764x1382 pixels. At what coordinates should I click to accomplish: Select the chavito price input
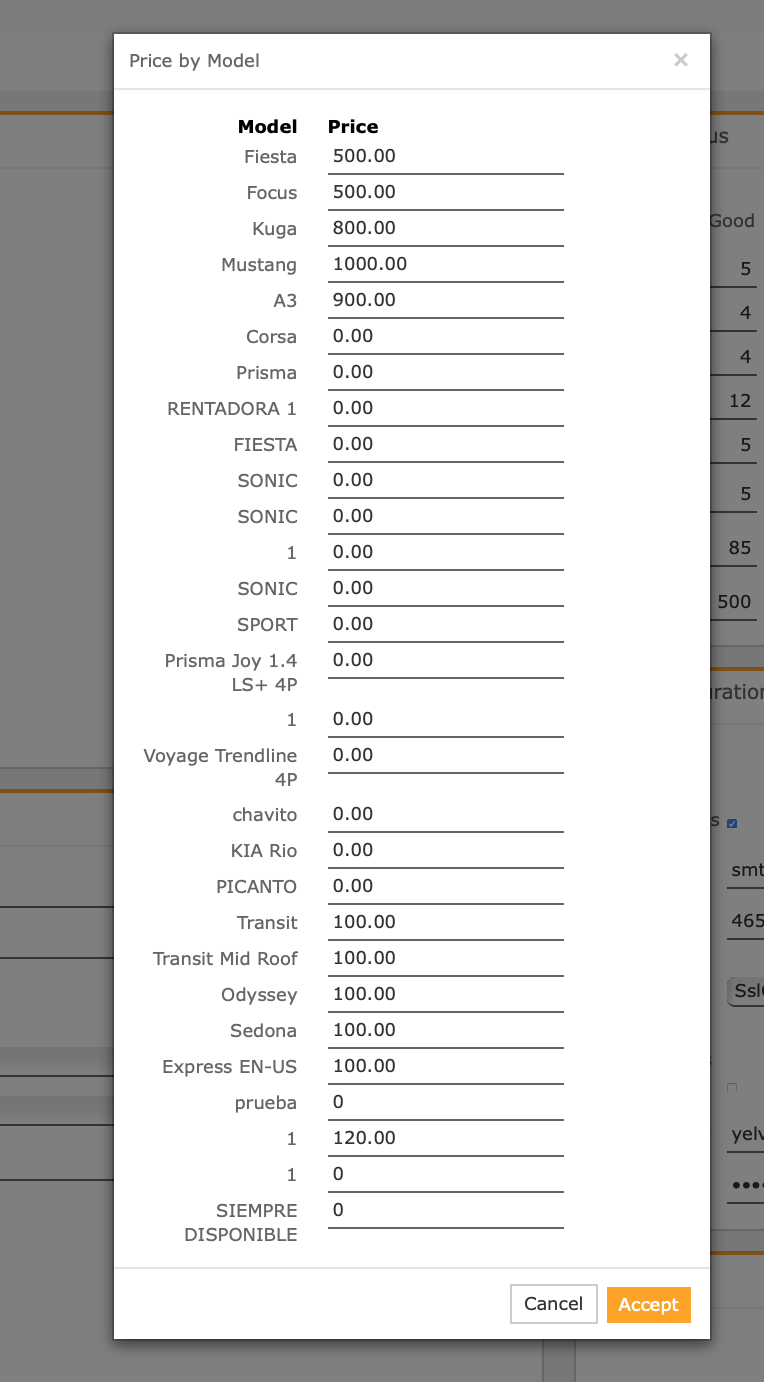click(446, 814)
